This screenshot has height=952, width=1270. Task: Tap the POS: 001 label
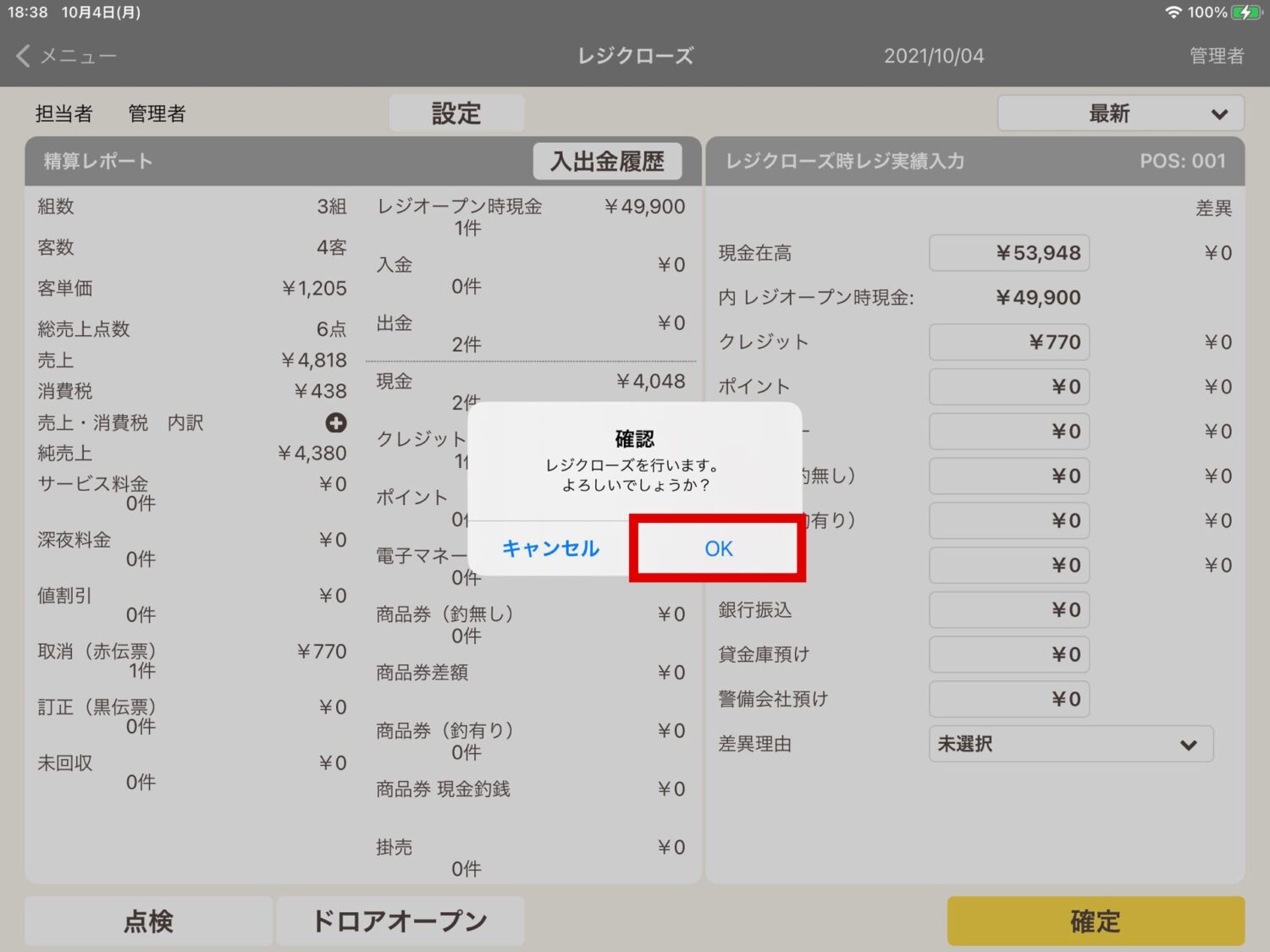pyautogui.click(x=1182, y=161)
